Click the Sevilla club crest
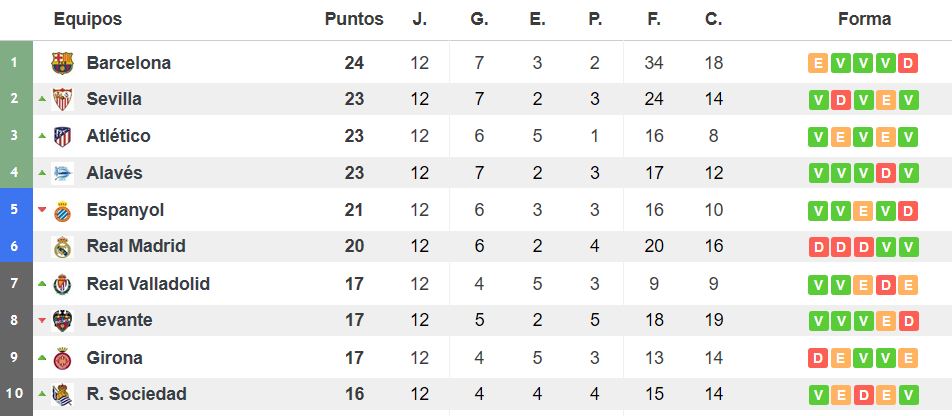This screenshot has width=952, height=416. coord(63,99)
